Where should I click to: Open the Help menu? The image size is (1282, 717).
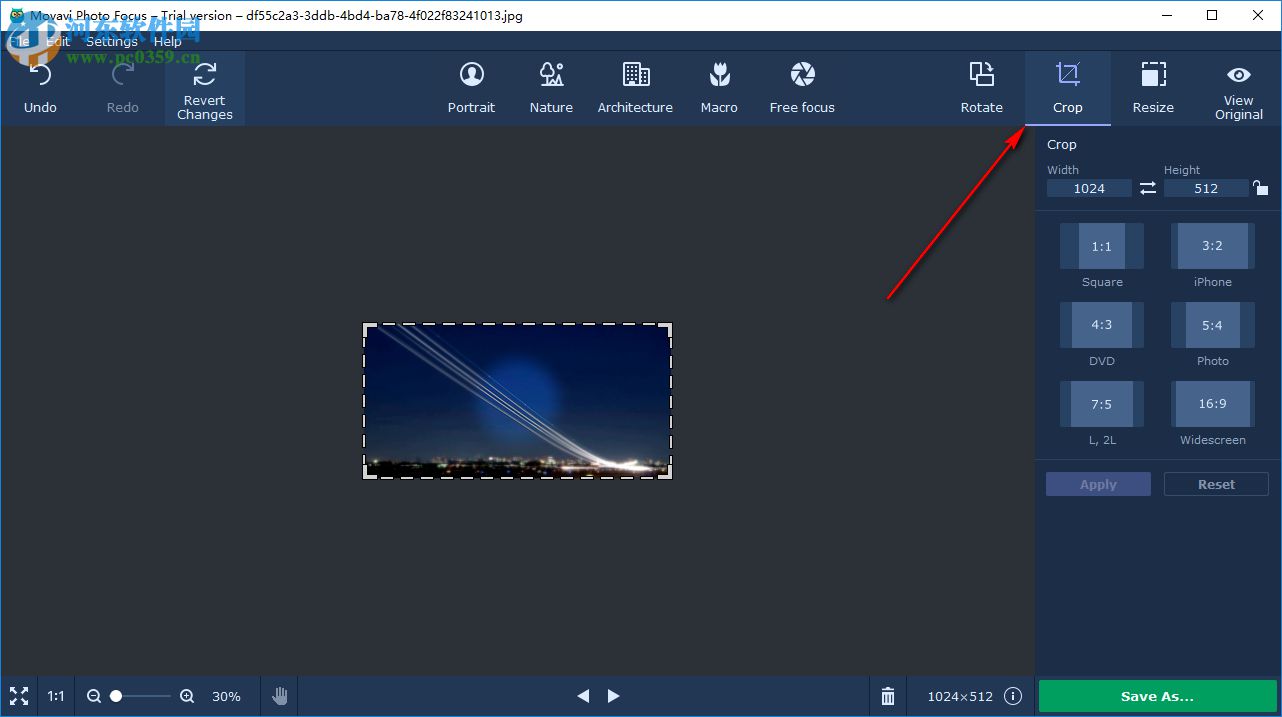166,41
